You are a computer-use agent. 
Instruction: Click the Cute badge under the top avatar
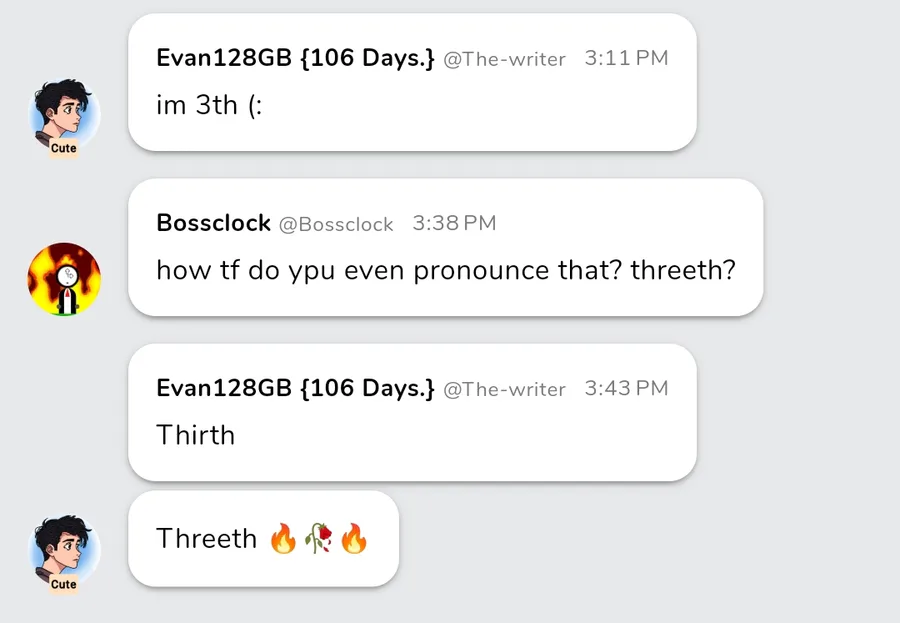64,148
